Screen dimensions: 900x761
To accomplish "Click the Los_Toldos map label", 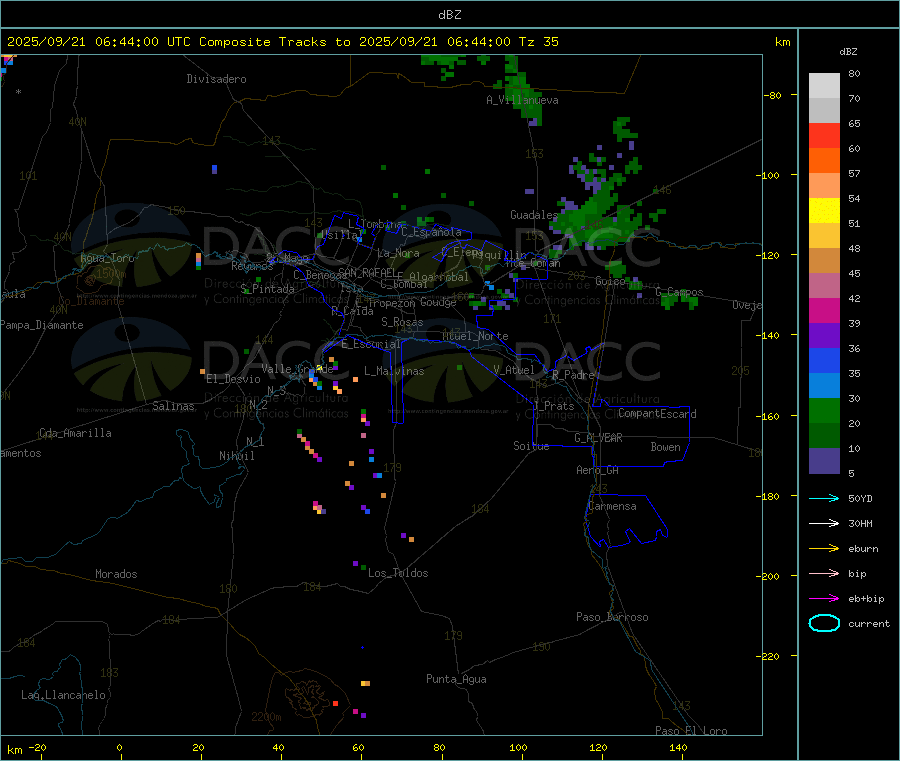I will [398, 573].
